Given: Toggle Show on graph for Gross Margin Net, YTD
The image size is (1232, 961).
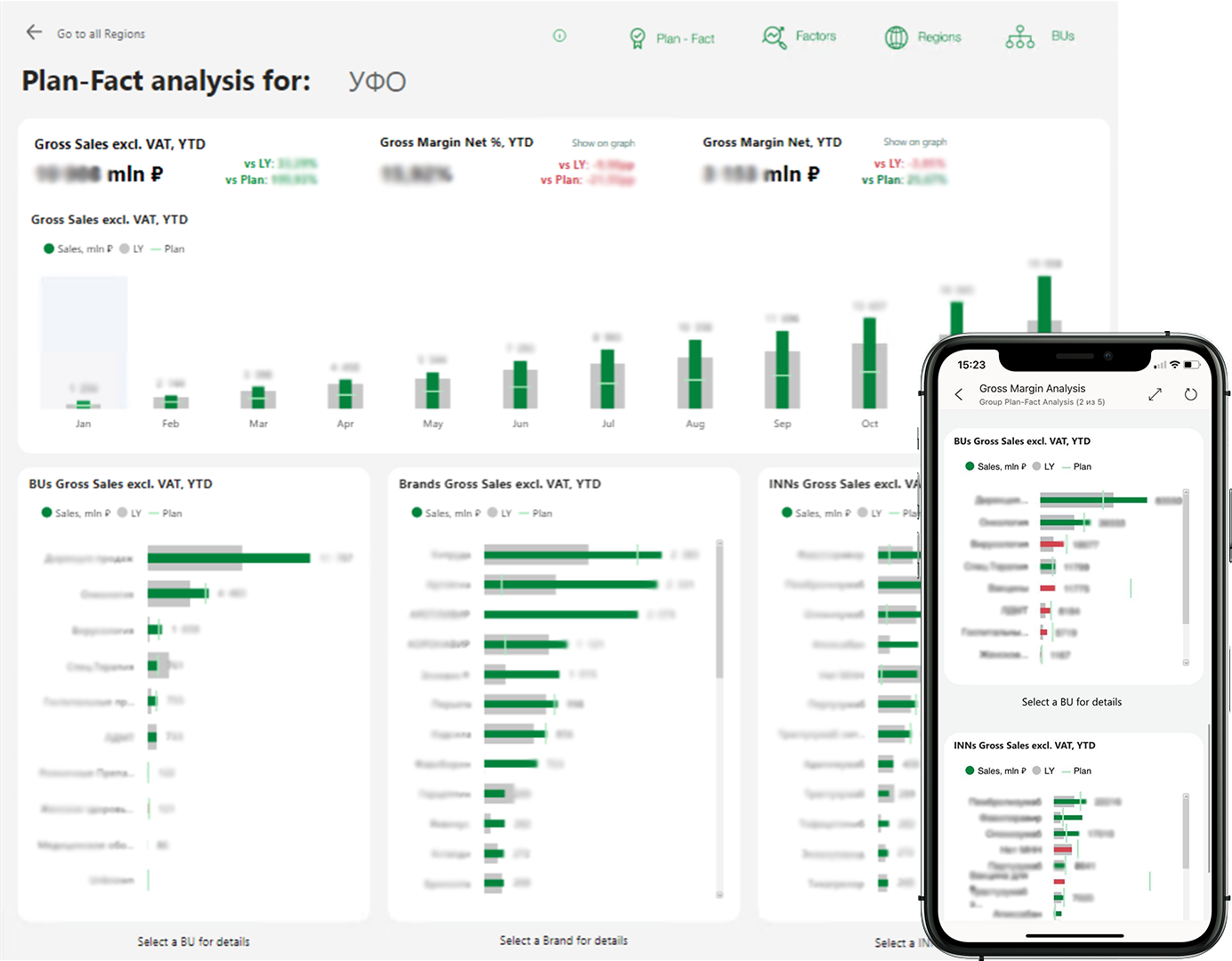Looking at the screenshot, I should coord(914,142).
